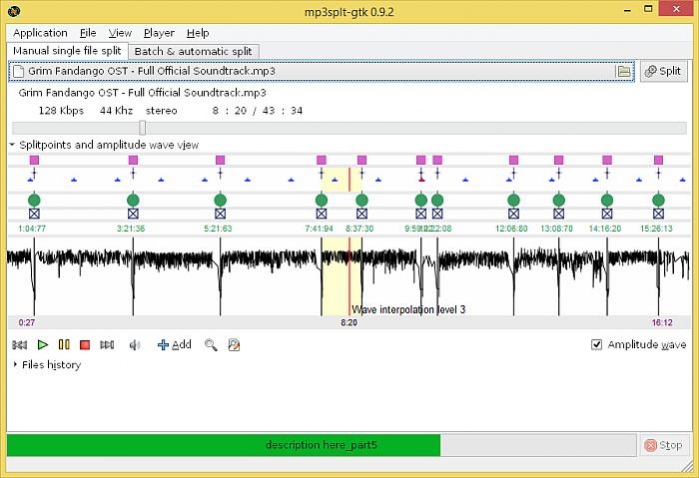
Task: Click the magnifier silence detection icon
Action: tap(210, 345)
